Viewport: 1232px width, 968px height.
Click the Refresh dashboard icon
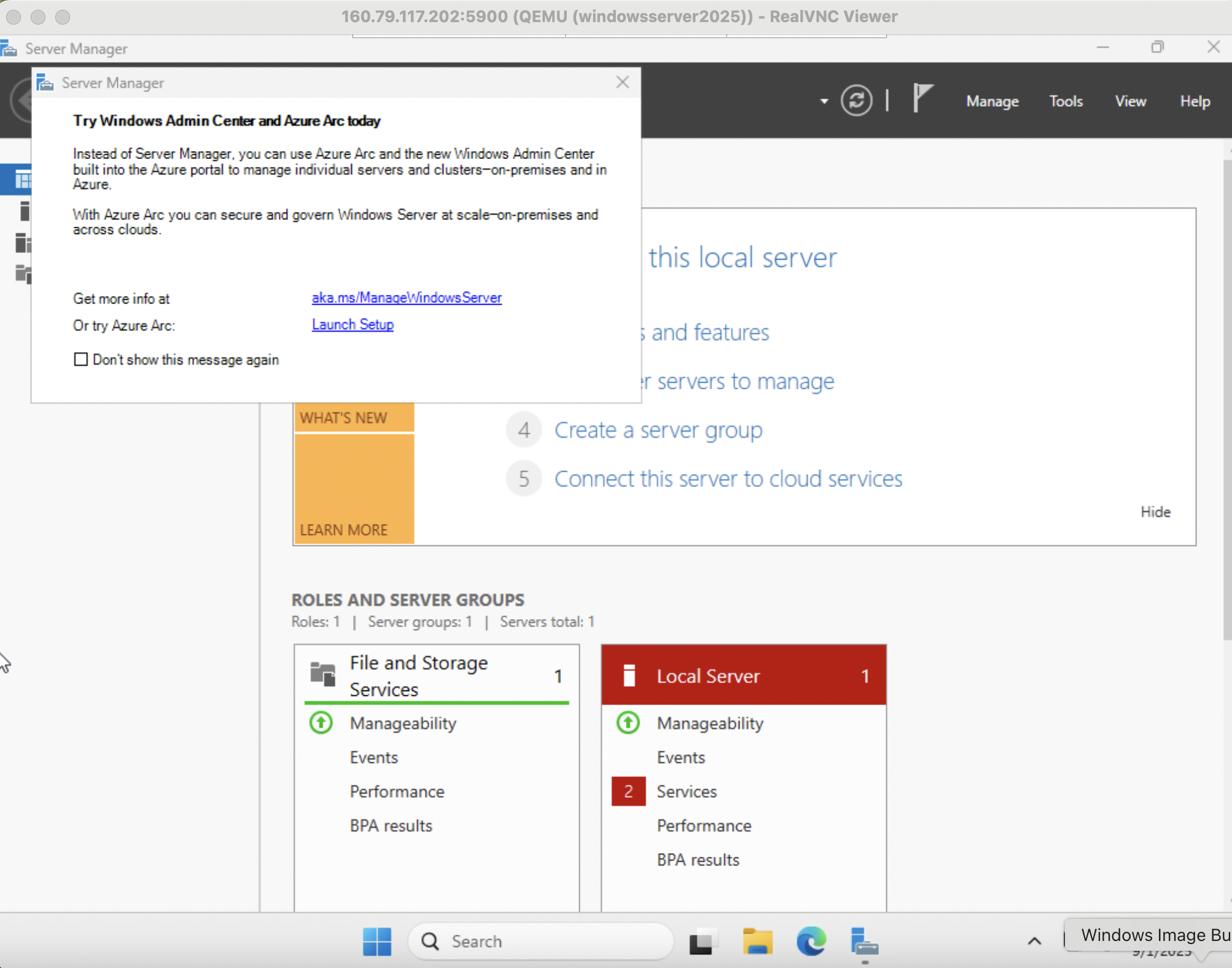click(x=856, y=101)
